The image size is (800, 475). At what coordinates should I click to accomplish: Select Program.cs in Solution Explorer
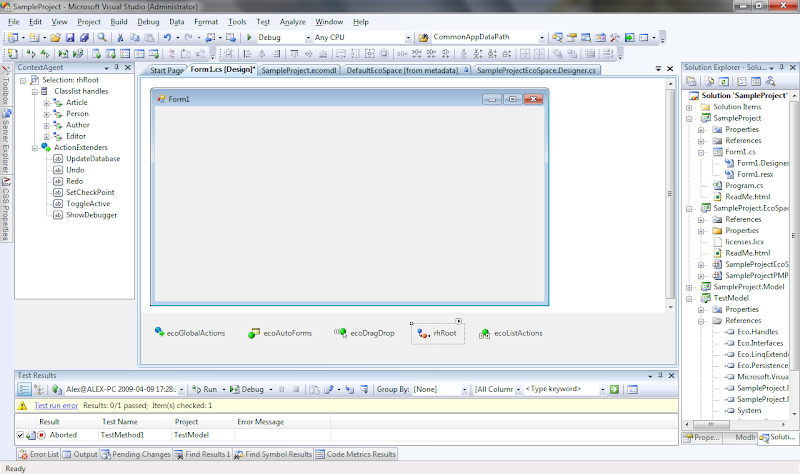click(x=744, y=186)
